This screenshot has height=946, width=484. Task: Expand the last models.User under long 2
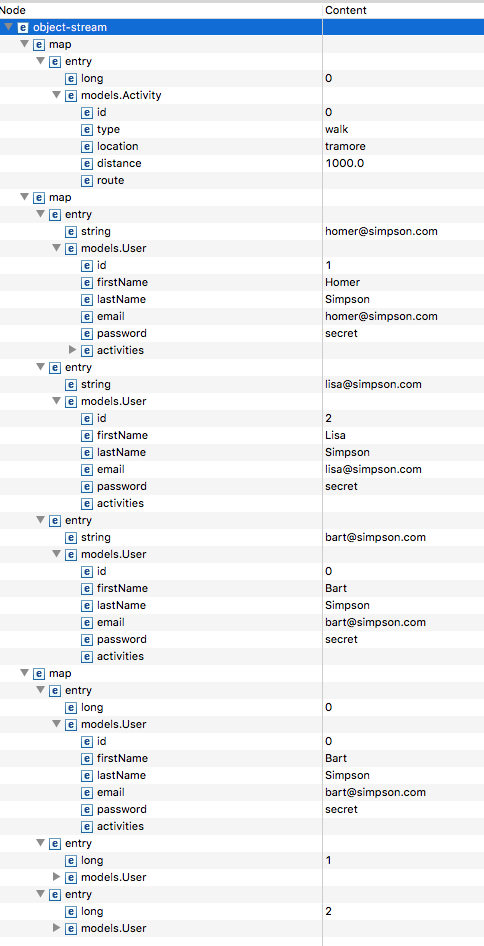click(x=57, y=928)
